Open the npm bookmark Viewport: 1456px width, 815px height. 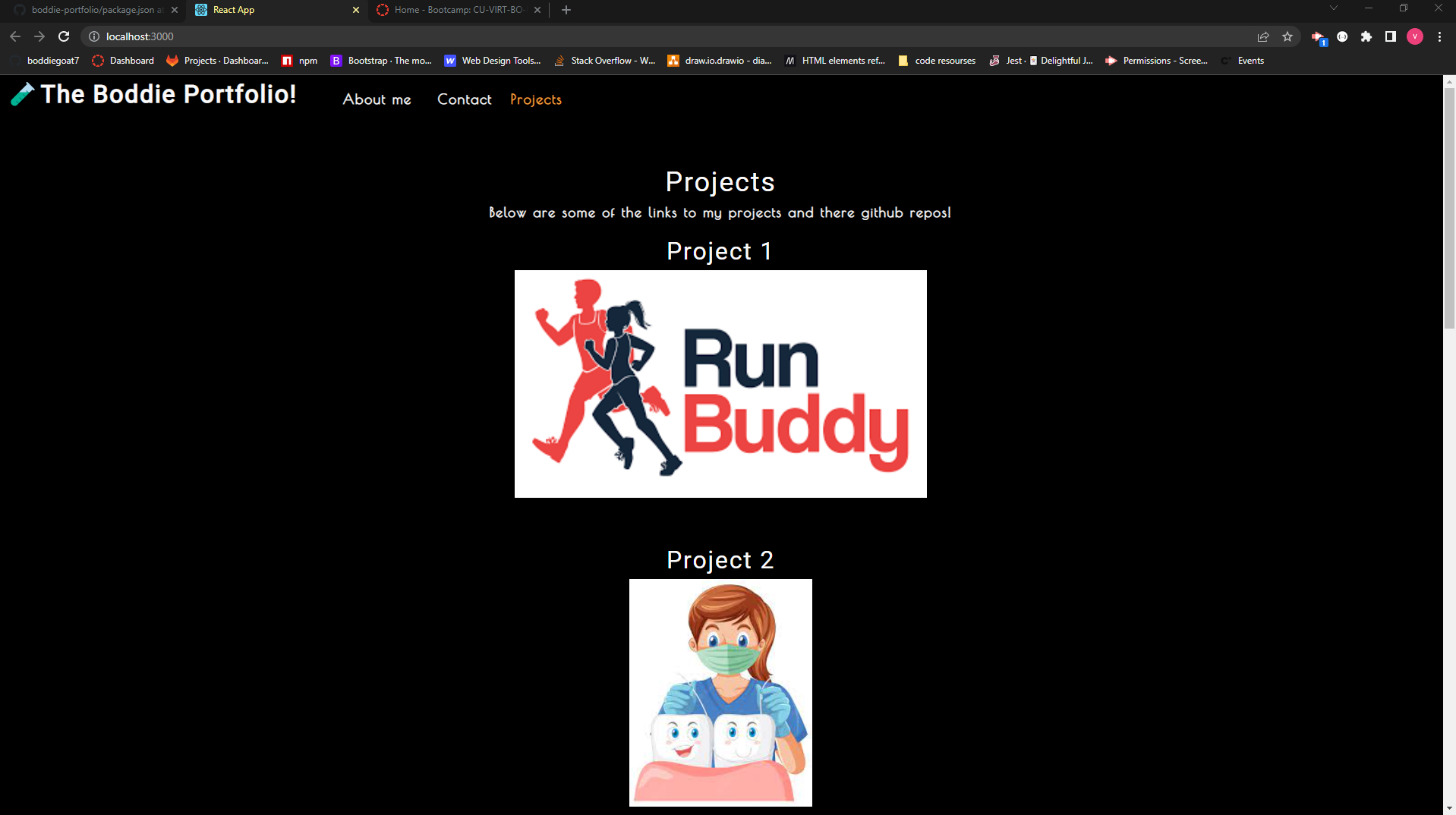[299, 61]
